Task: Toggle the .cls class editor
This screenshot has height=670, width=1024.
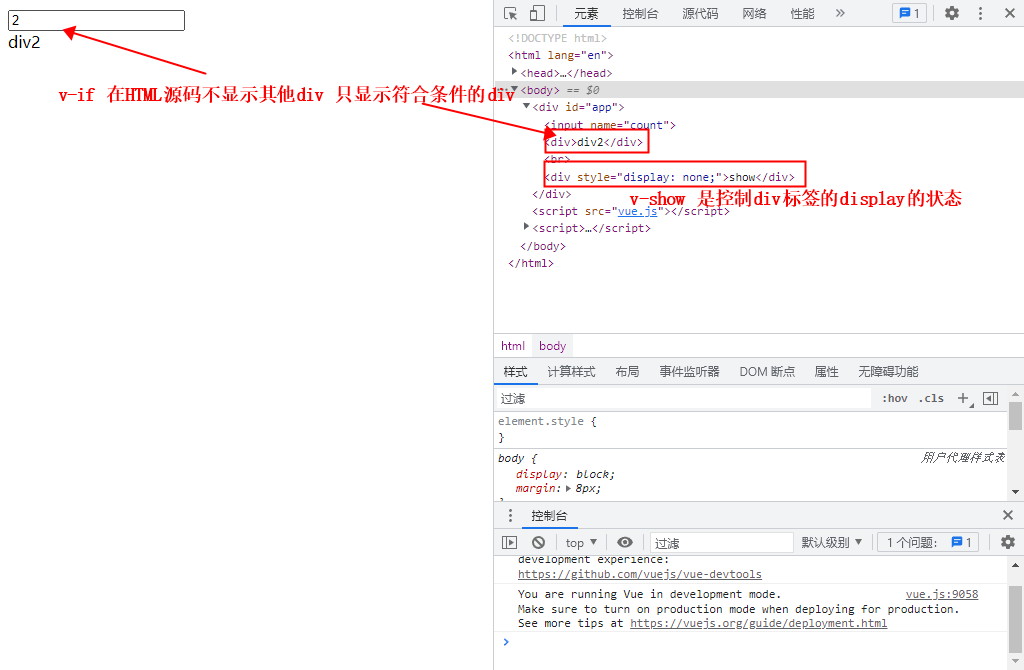Action: pos(931,398)
